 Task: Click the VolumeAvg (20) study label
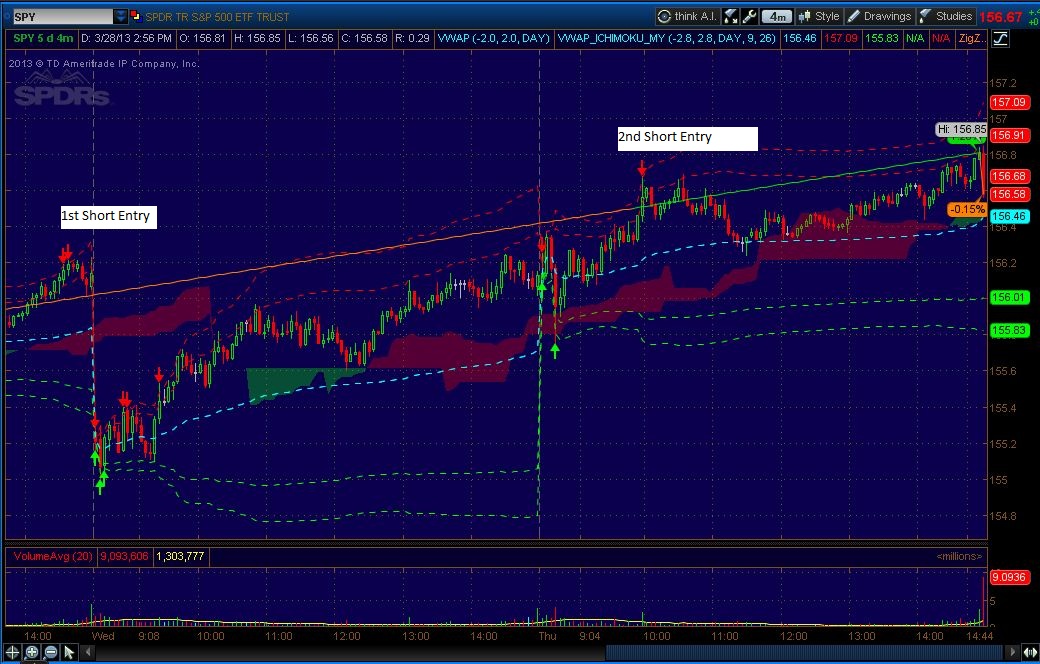coord(53,557)
